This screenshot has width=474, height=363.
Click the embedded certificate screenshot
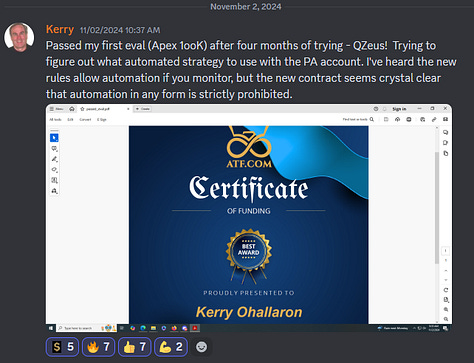249,218
